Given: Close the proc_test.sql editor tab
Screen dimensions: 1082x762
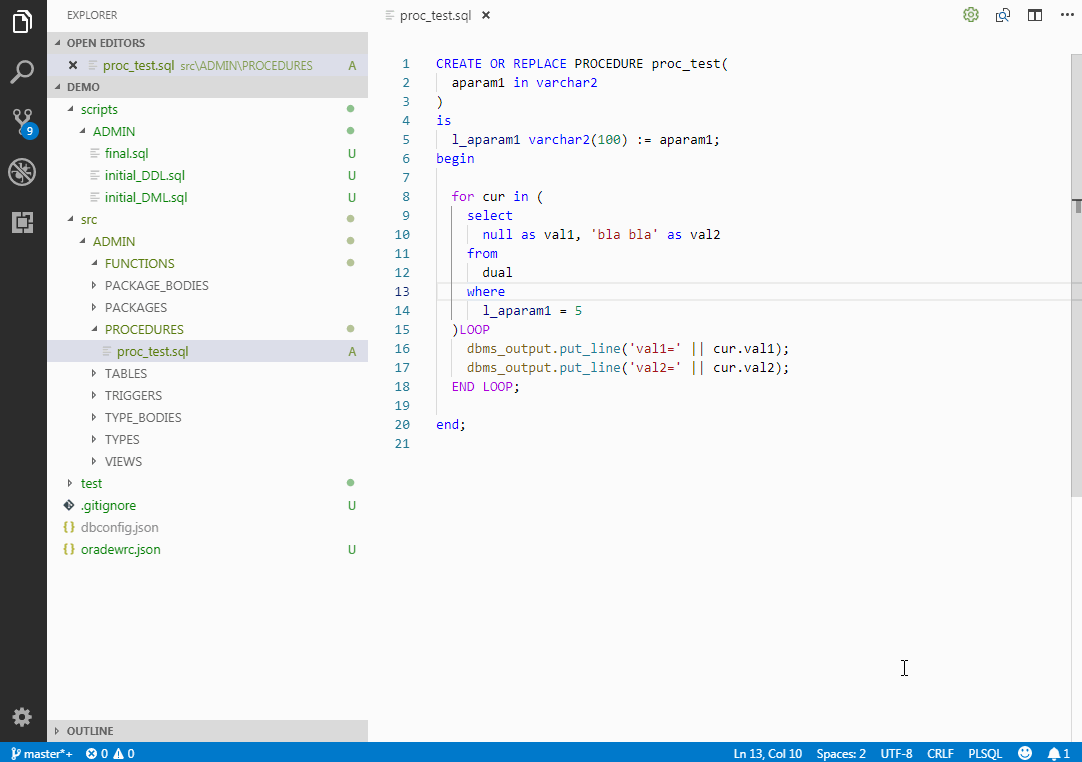Looking at the screenshot, I should tap(486, 15).
